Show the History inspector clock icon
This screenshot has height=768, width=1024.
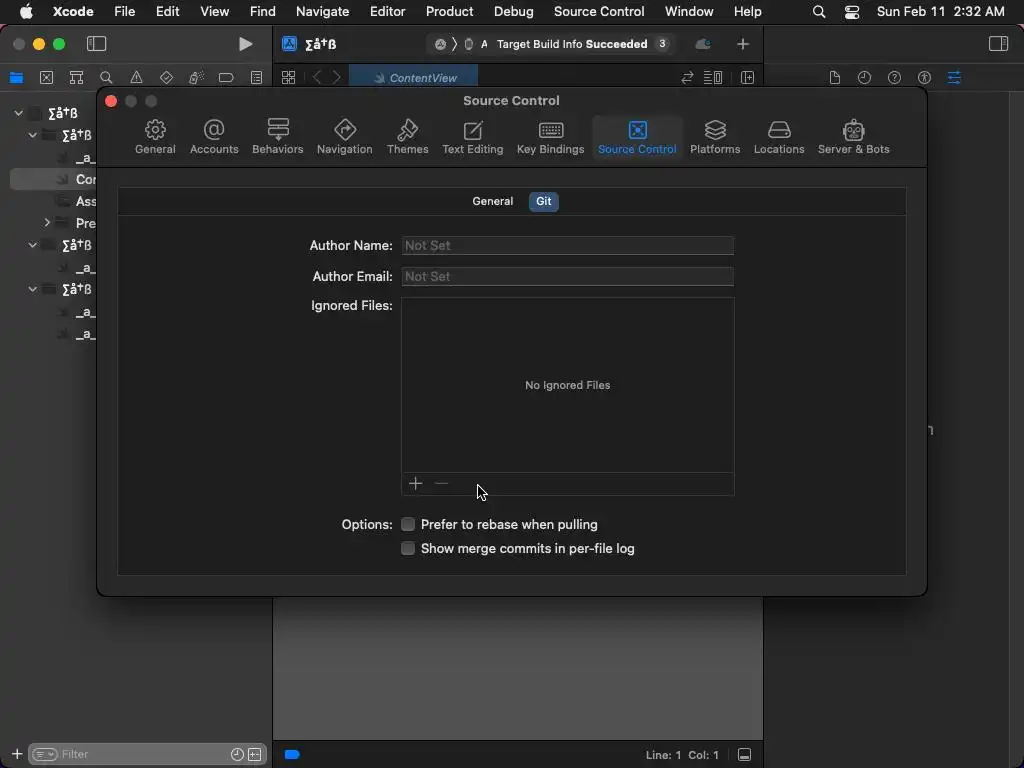pyautogui.click(x=864, y=78)
